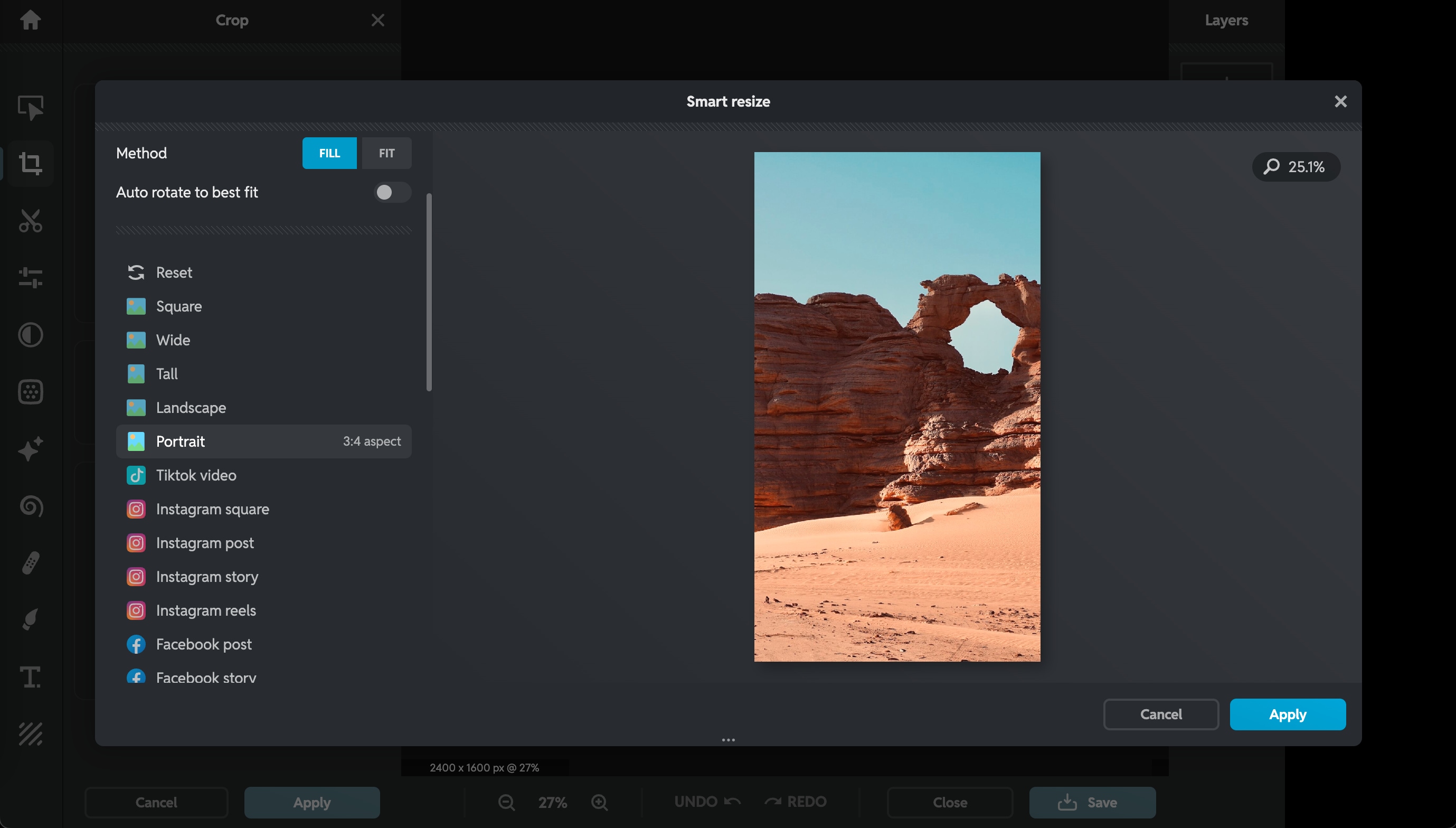Click the Close button in bottom bar

tap(949, 803)
